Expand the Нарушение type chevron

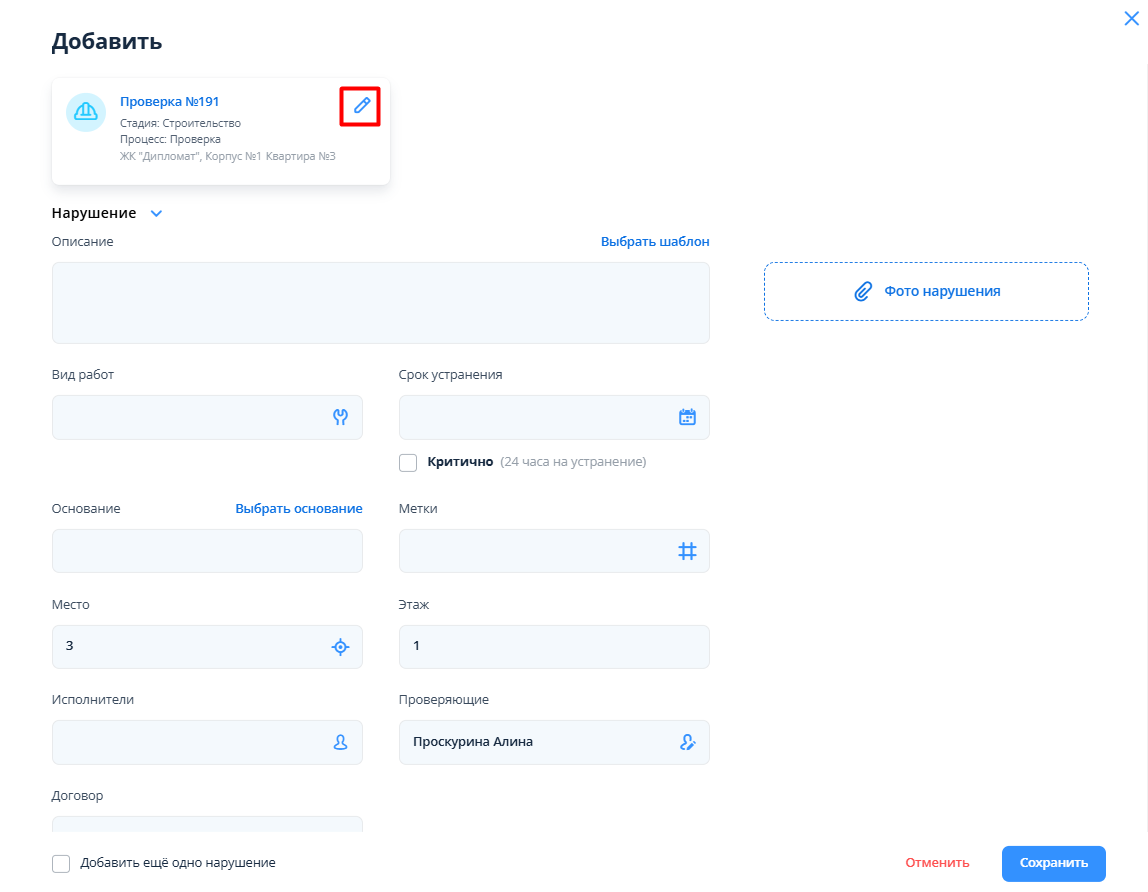pos(155,213)
